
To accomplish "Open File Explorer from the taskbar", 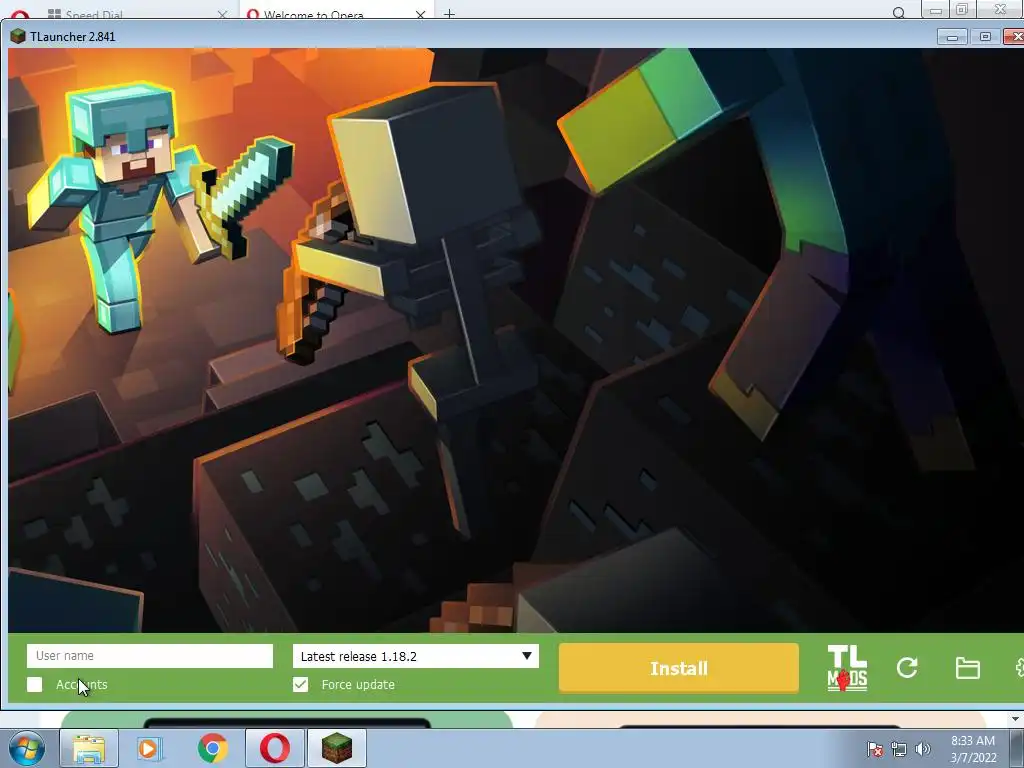I will [x=89, y=748].
